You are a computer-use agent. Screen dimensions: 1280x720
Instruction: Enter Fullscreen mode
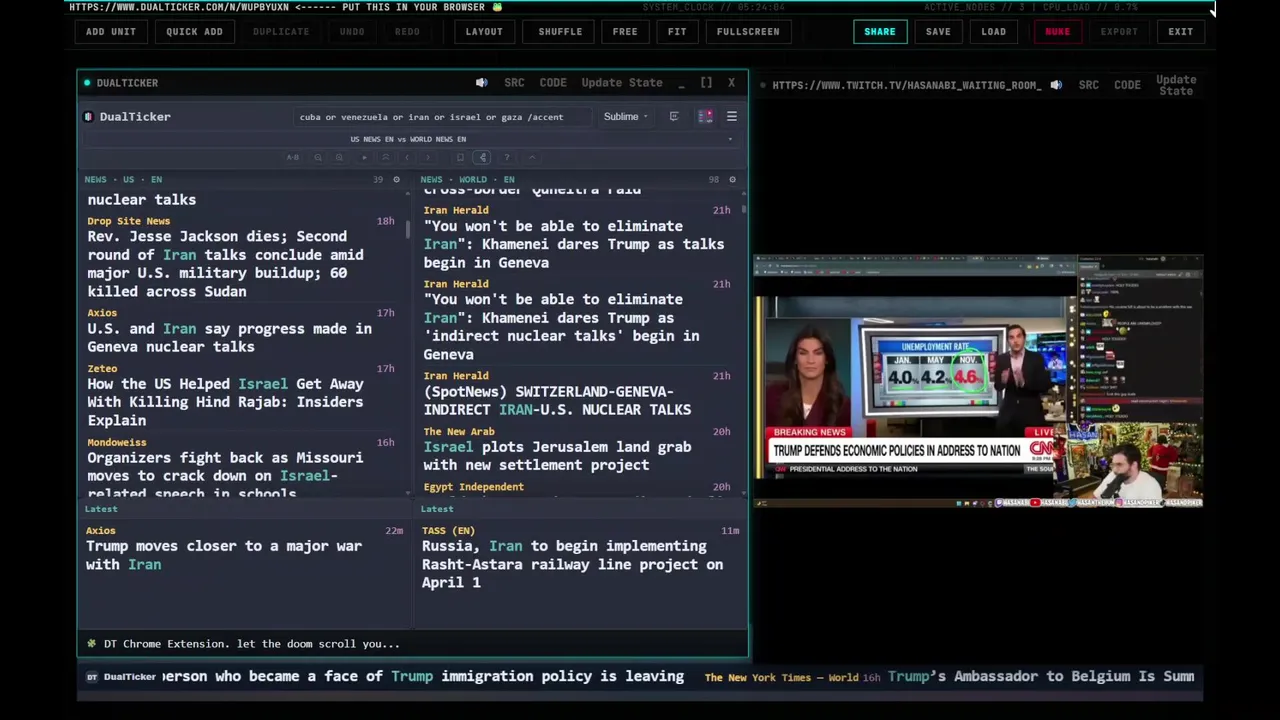(x=748, y=32)
